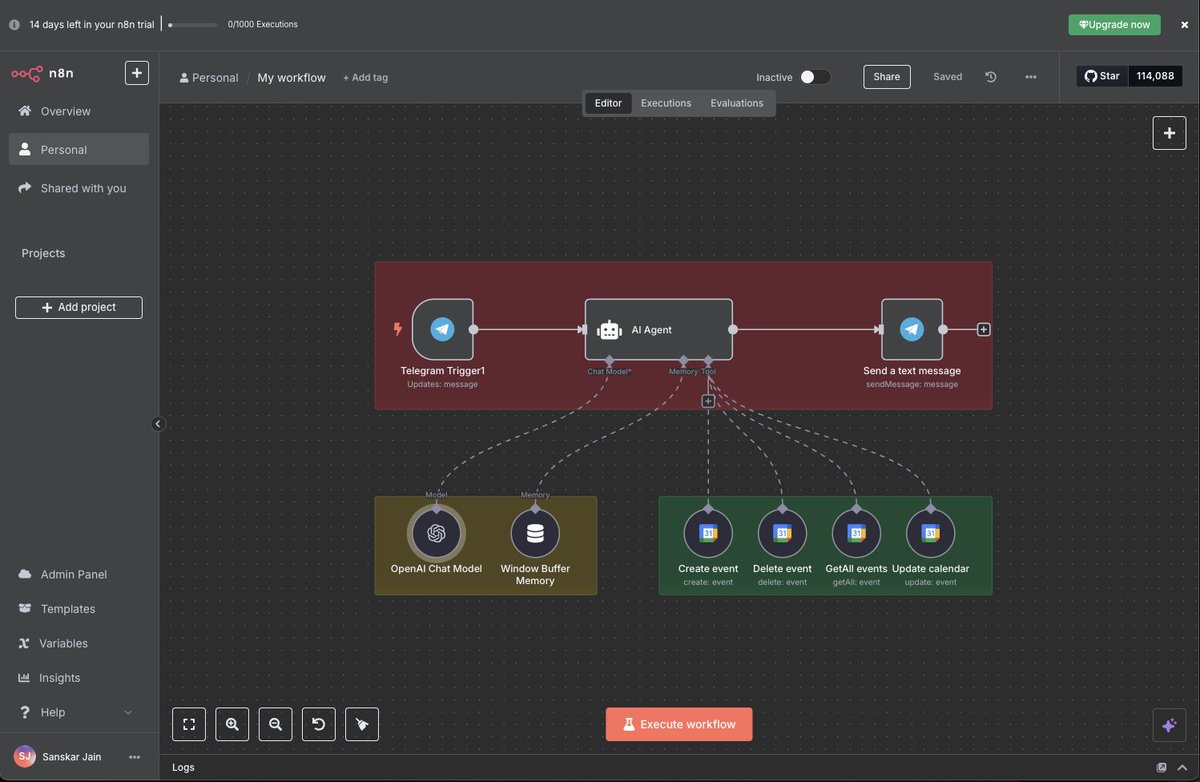
Task: Select the Window Buffer Memory node
Action: [535, 533]
